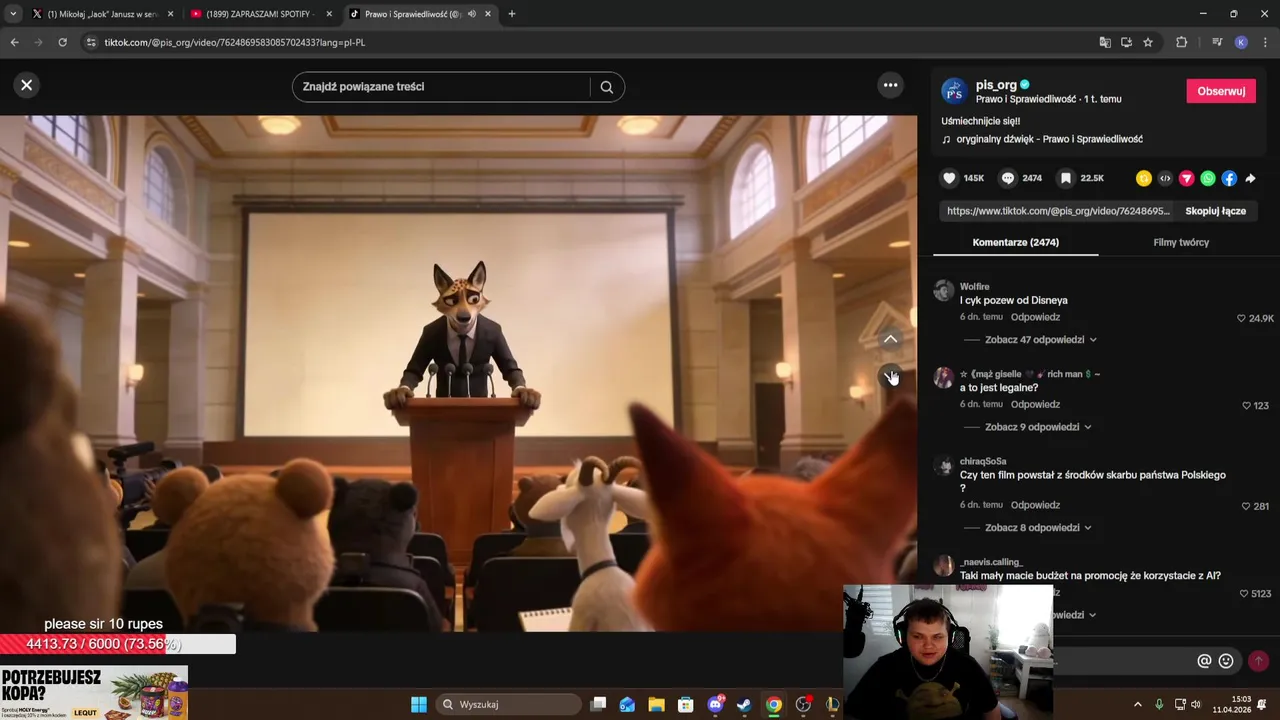Image resolution: width=1280 pixels, height=720 pixels.
Task: Open chiraqSoSa commenter username
Action: pyautogui.click(x=983, y=461)
